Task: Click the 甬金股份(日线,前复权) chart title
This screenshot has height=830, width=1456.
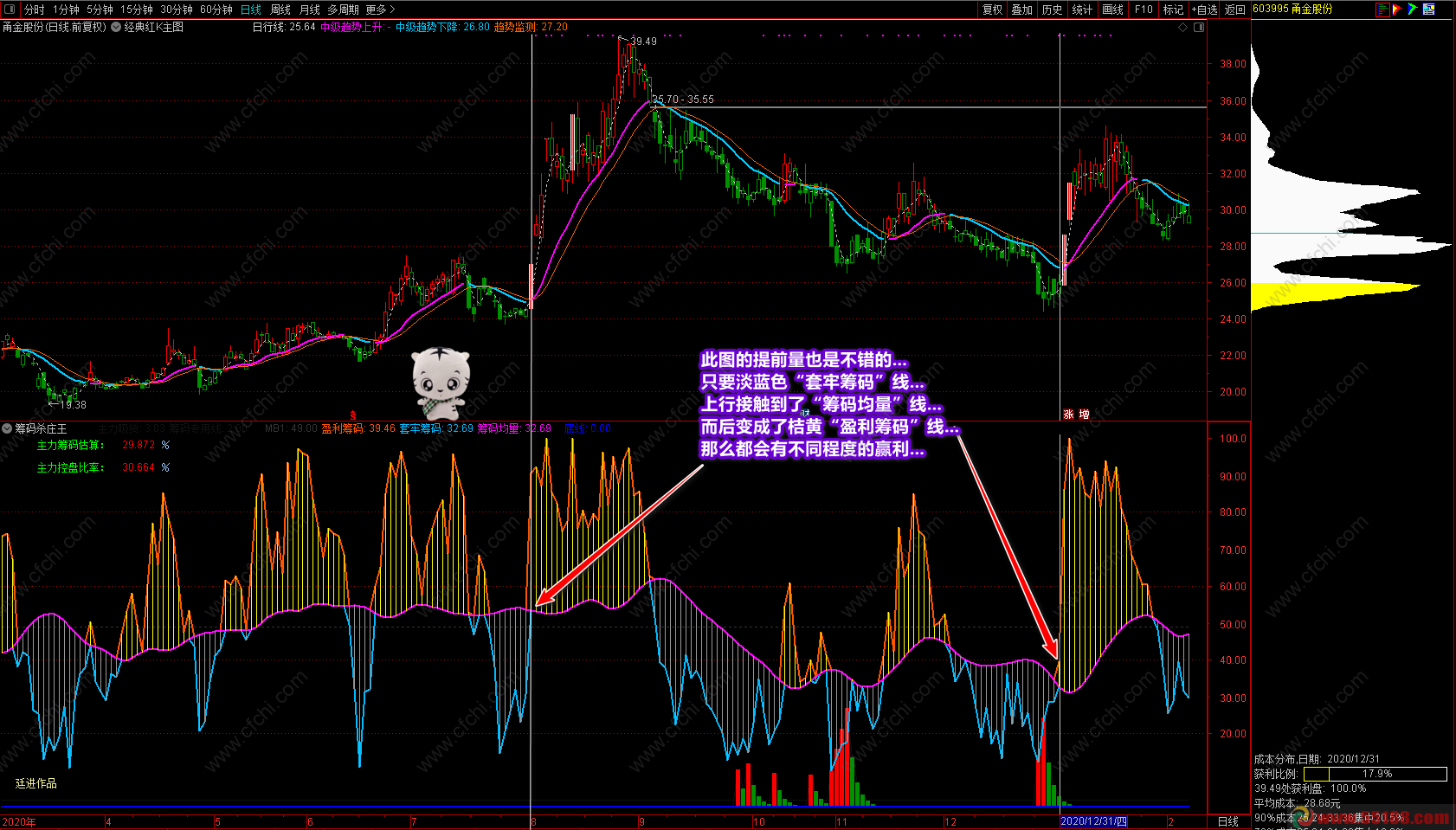Action: pyautogui.click(x=55, y=27)
